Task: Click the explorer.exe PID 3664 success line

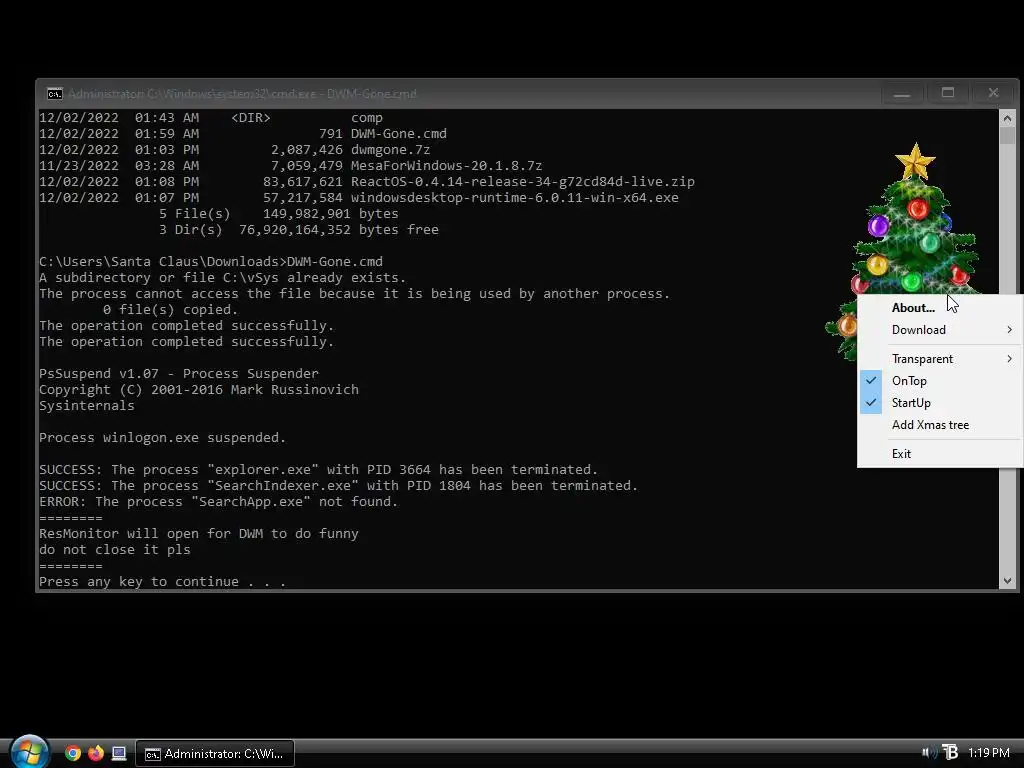Action: [x=318, y=470]
